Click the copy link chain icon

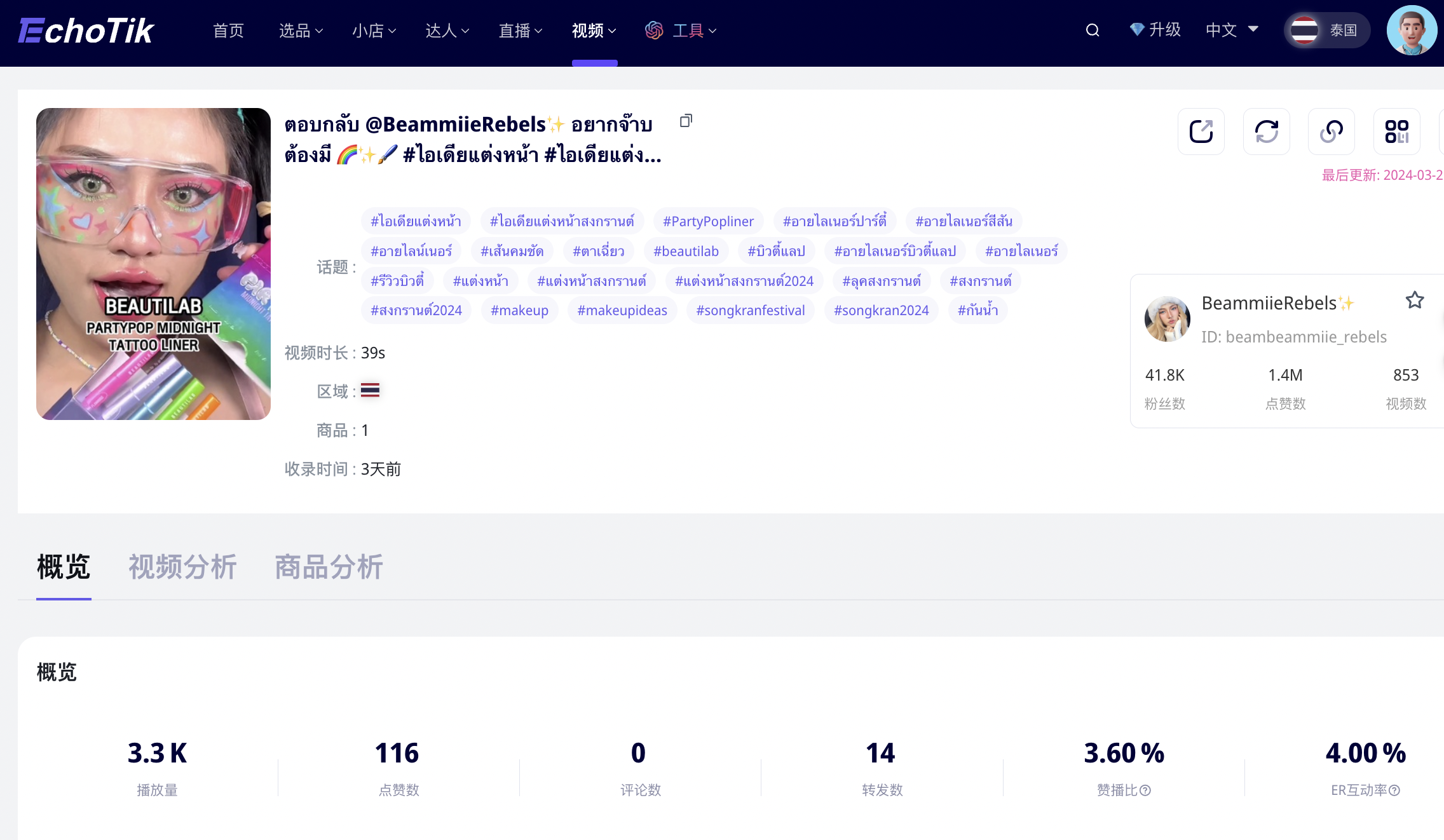[x=1331, y=132]
